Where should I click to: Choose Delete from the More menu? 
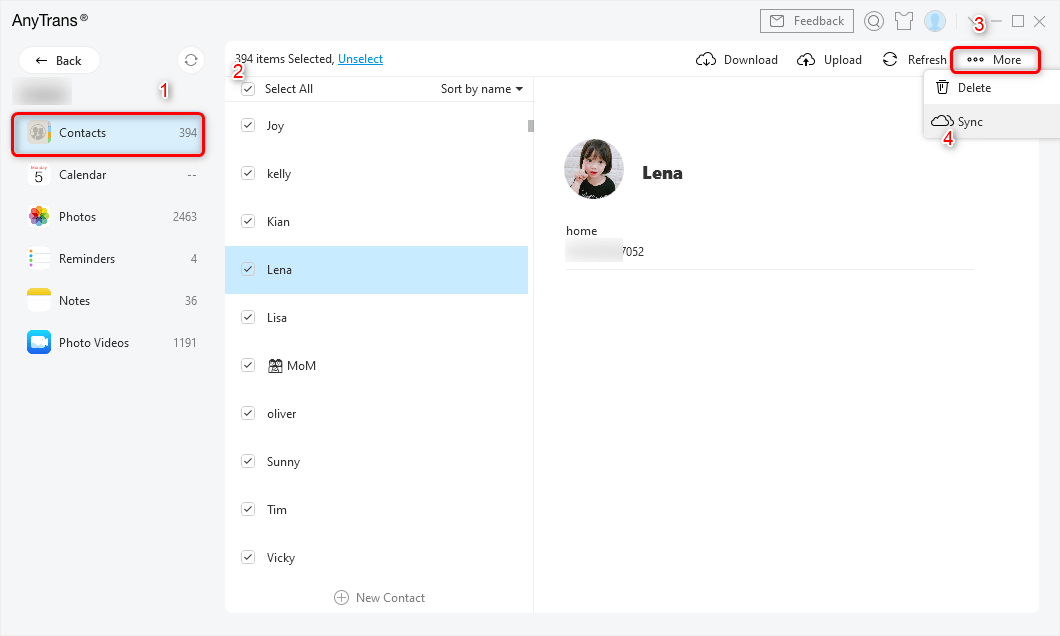[x=991, y=87]
